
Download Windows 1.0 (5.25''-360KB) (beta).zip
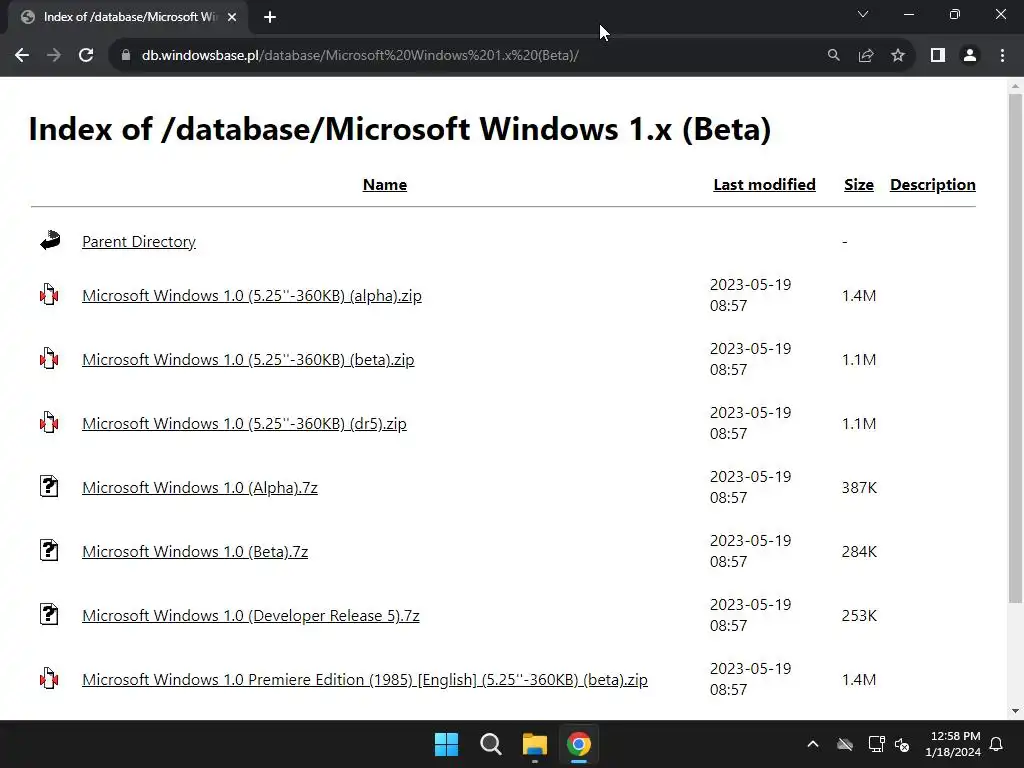248,360
